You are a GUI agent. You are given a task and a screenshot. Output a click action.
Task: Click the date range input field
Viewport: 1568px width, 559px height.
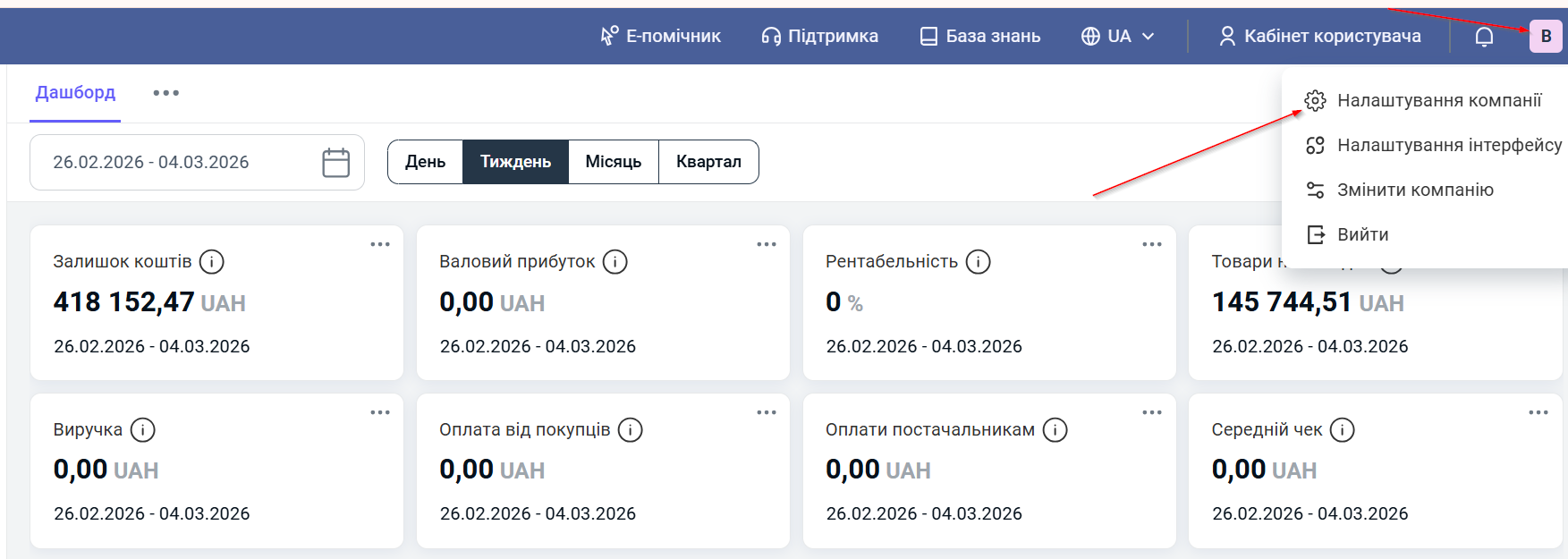[x=179, y=163]
